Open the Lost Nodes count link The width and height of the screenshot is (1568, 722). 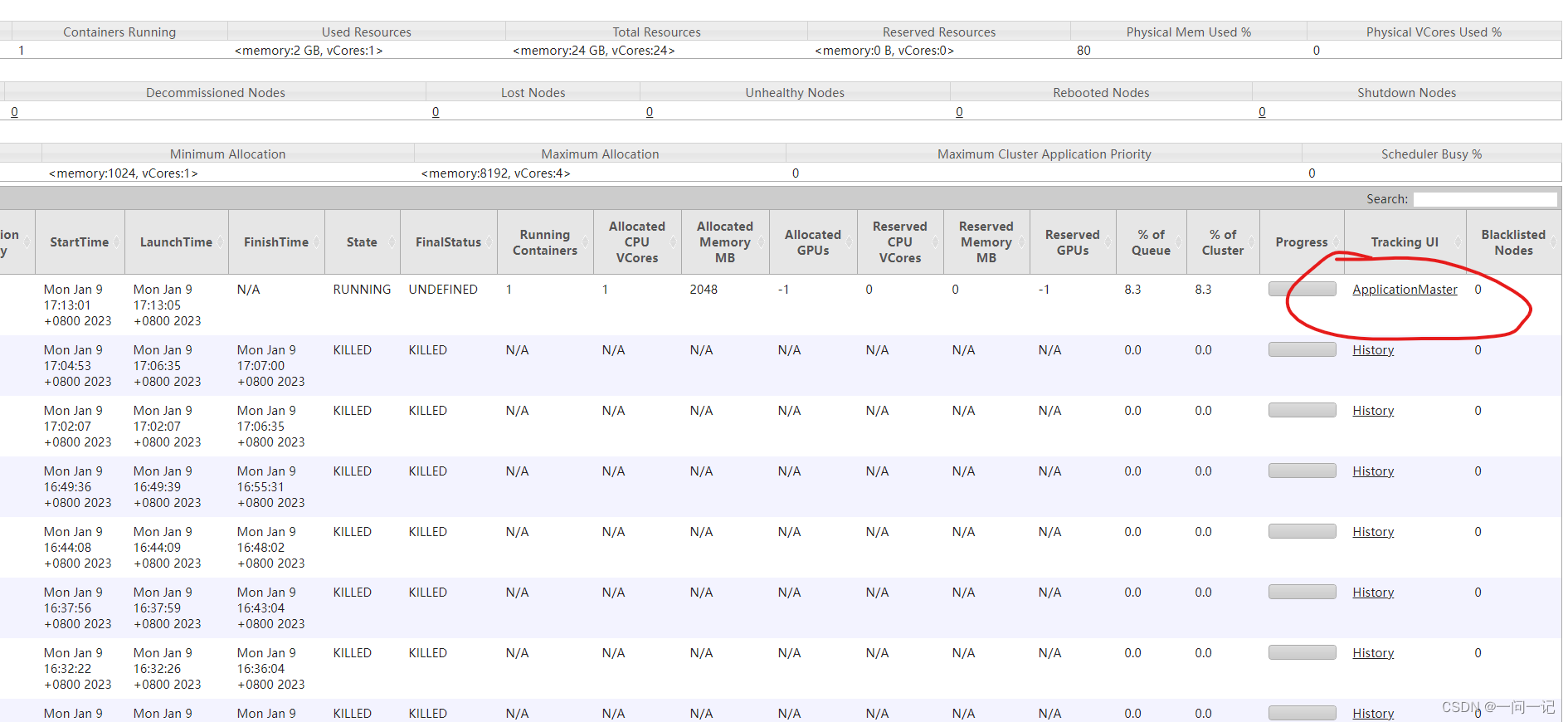(x=436, y=112)
